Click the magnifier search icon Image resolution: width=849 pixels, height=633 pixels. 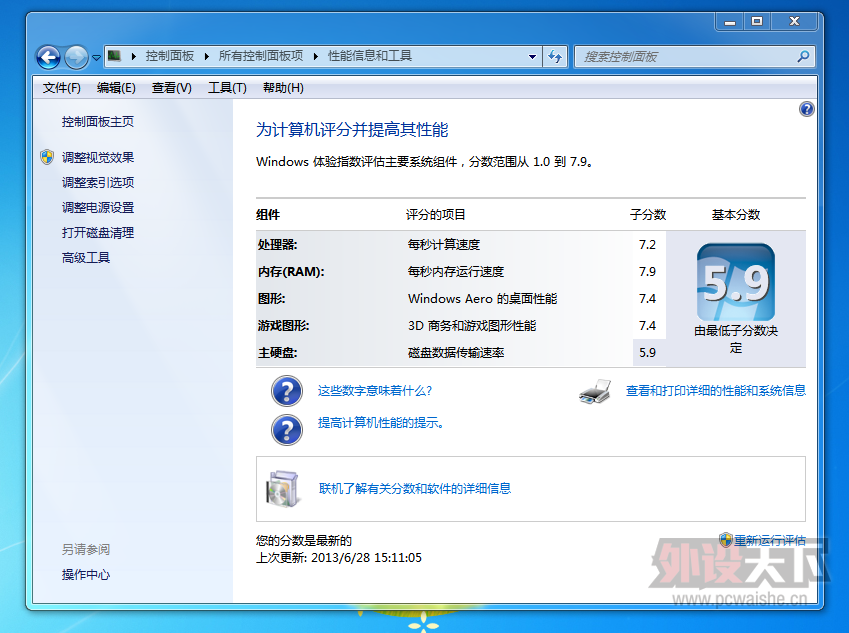pos(804,56)
